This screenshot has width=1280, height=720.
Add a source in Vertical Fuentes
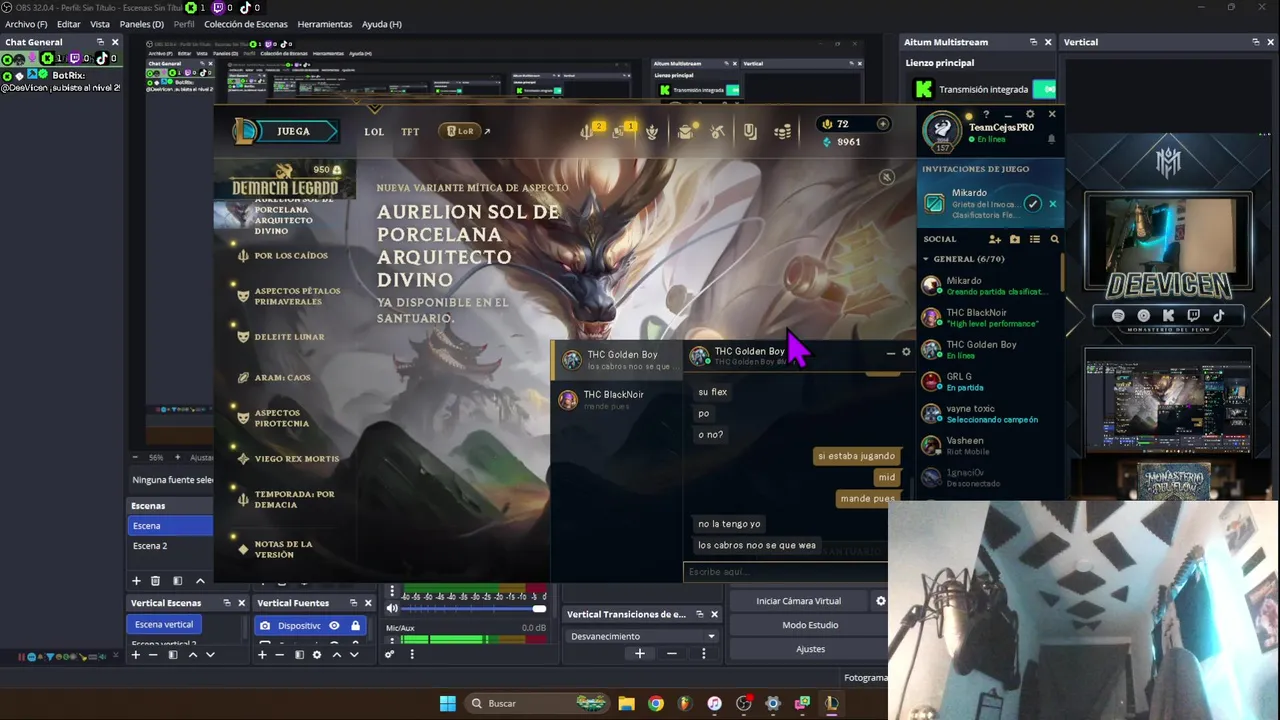pyautogui.click(x=262, y=655)
